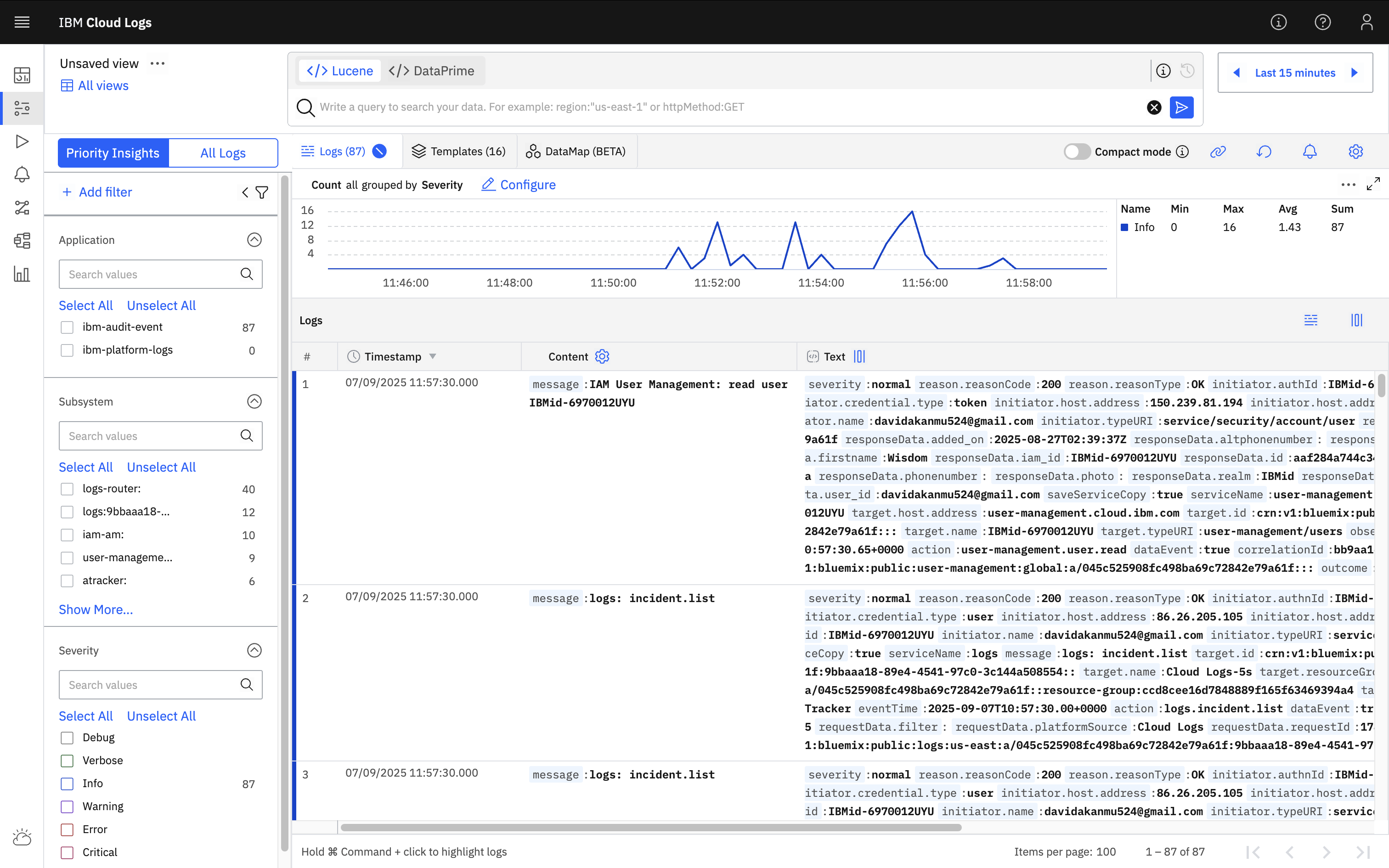
Task: Open the Templates (16) tab
Action: point(459,151)
